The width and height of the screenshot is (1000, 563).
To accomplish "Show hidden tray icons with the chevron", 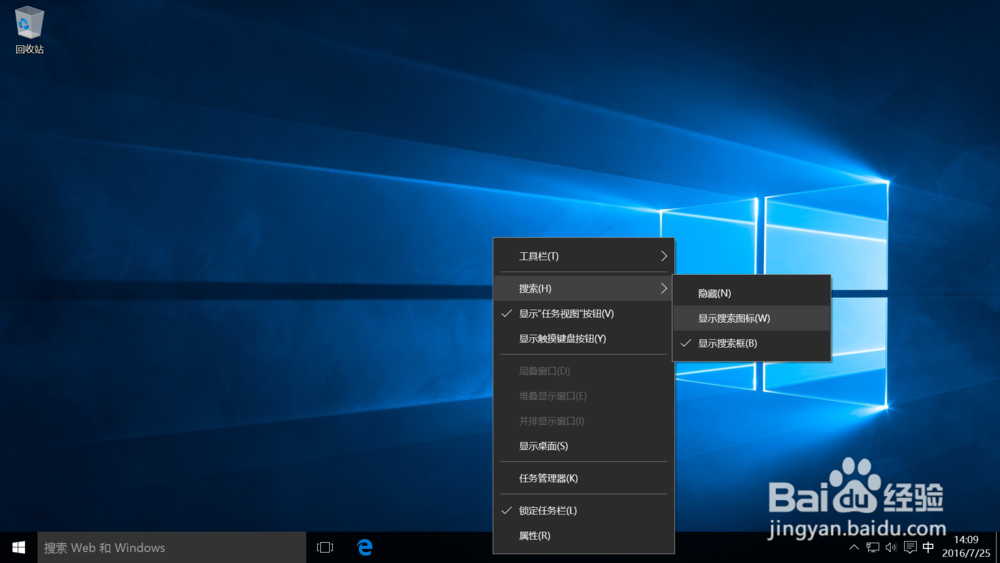I will tap(854, 547).
